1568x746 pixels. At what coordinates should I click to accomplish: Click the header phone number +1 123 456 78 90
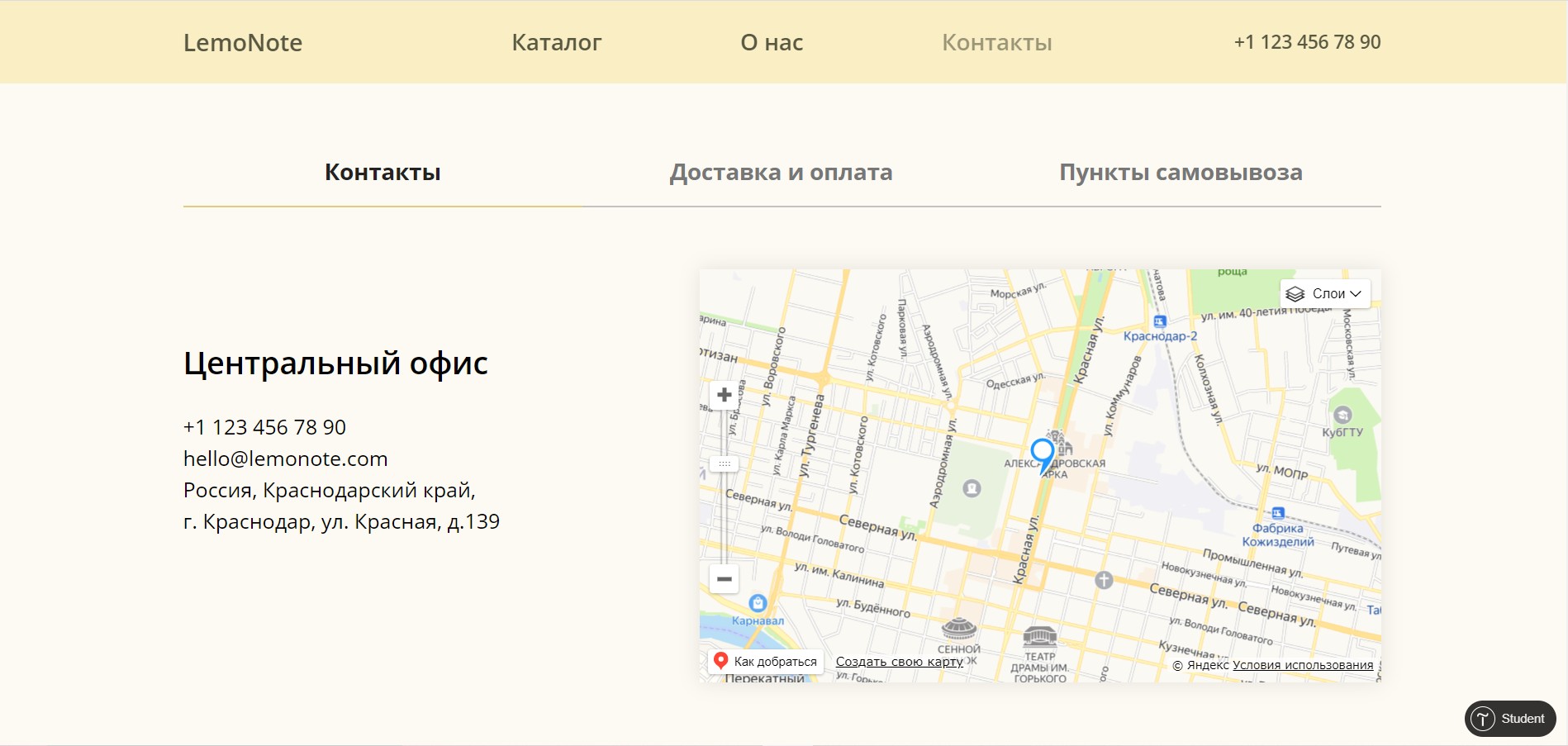1307,42
